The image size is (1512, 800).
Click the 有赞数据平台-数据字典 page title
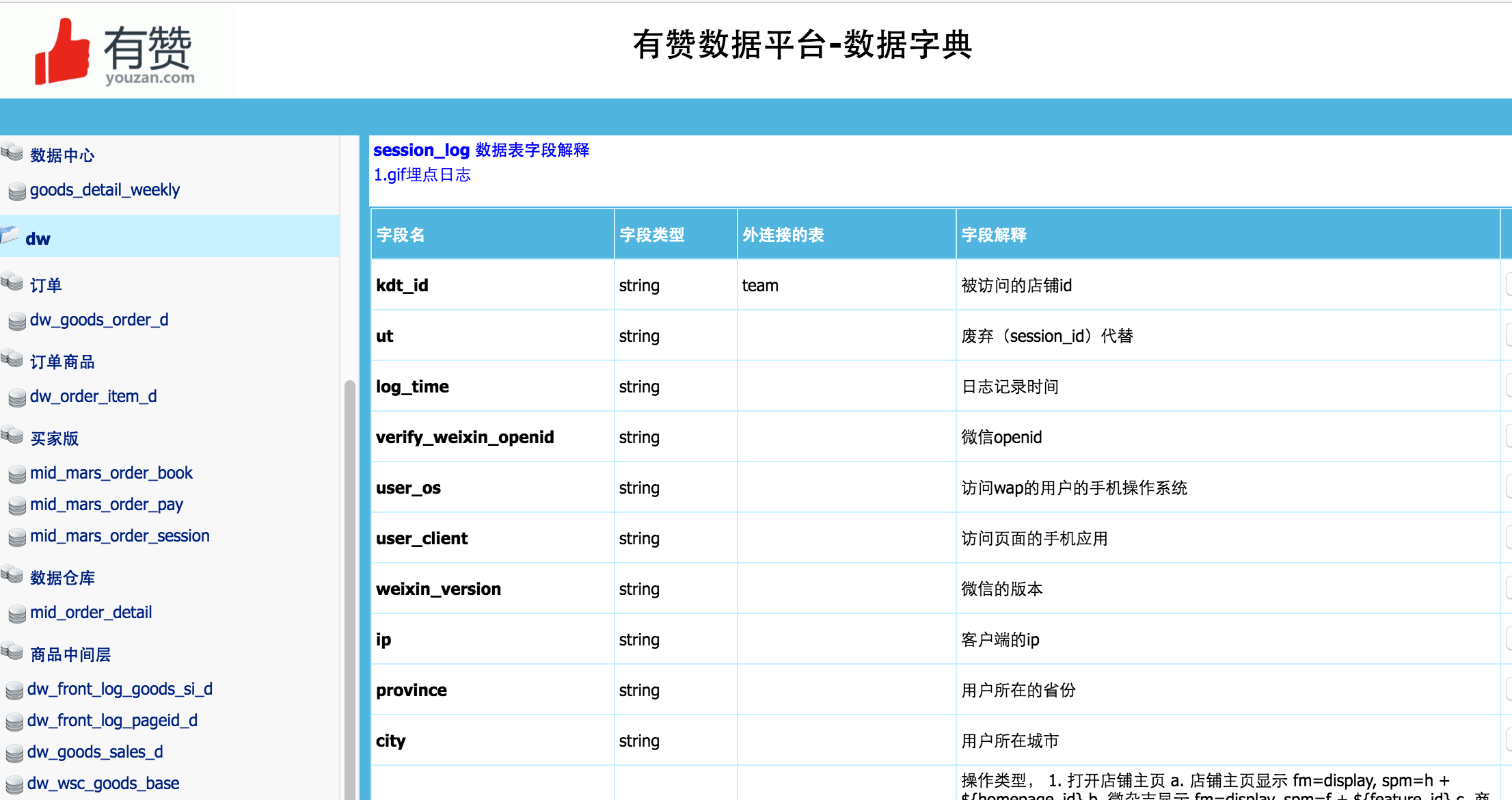coord(802,45)
